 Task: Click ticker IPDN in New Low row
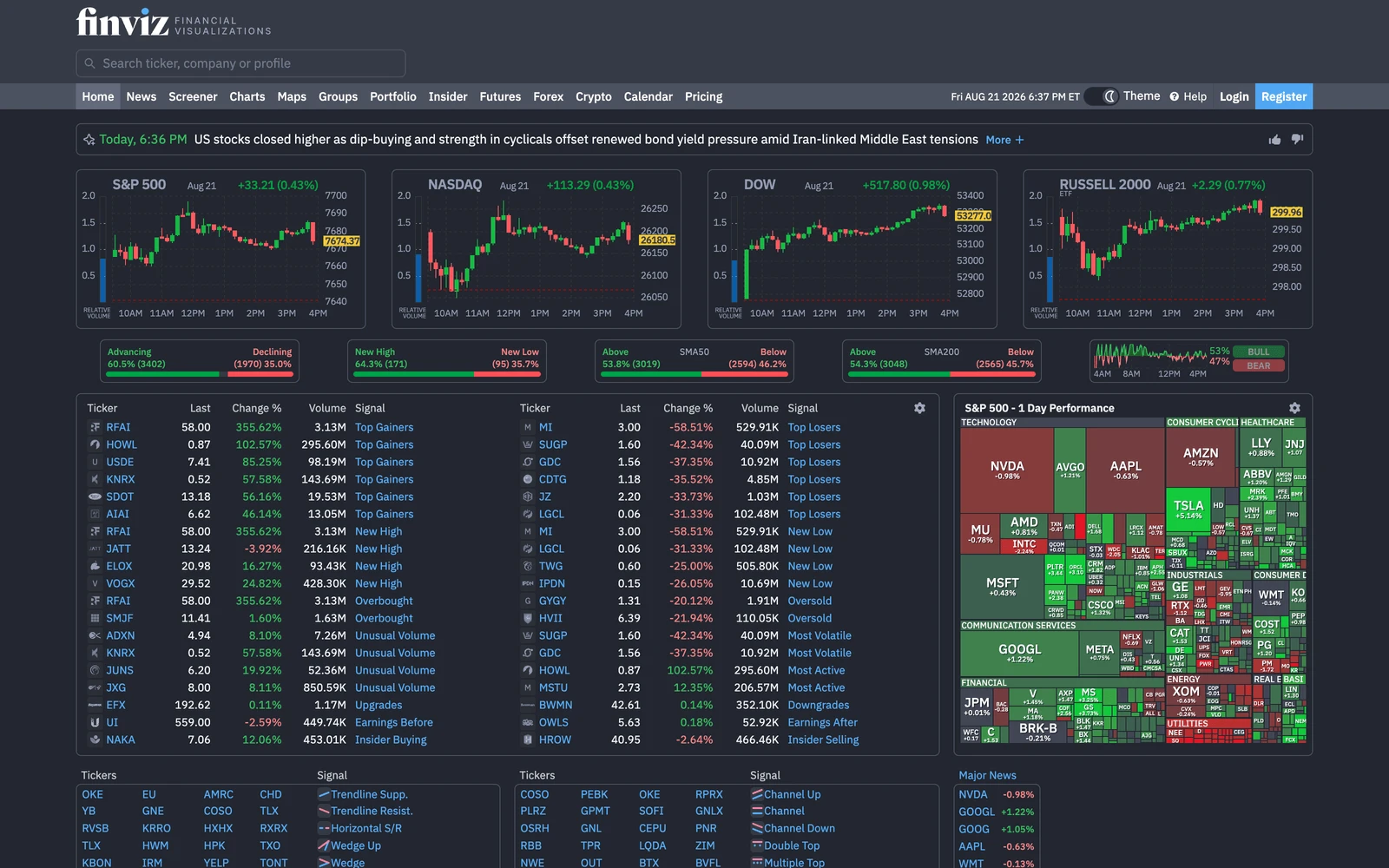[552, 583]
